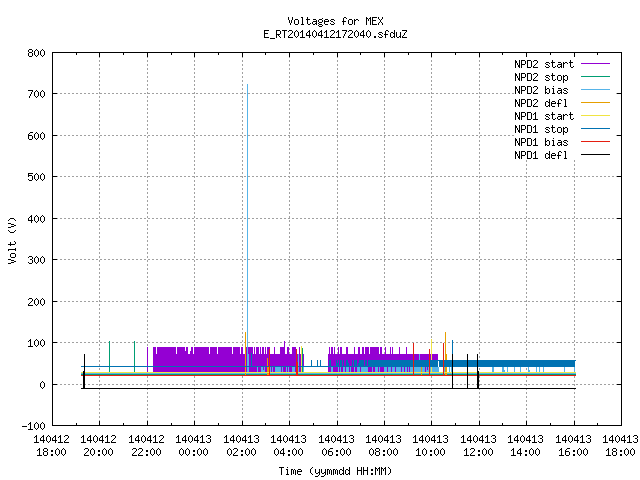Click the first green spike near 20:00
This screenshot has width=640, height=480.
(x=109, y=356)
